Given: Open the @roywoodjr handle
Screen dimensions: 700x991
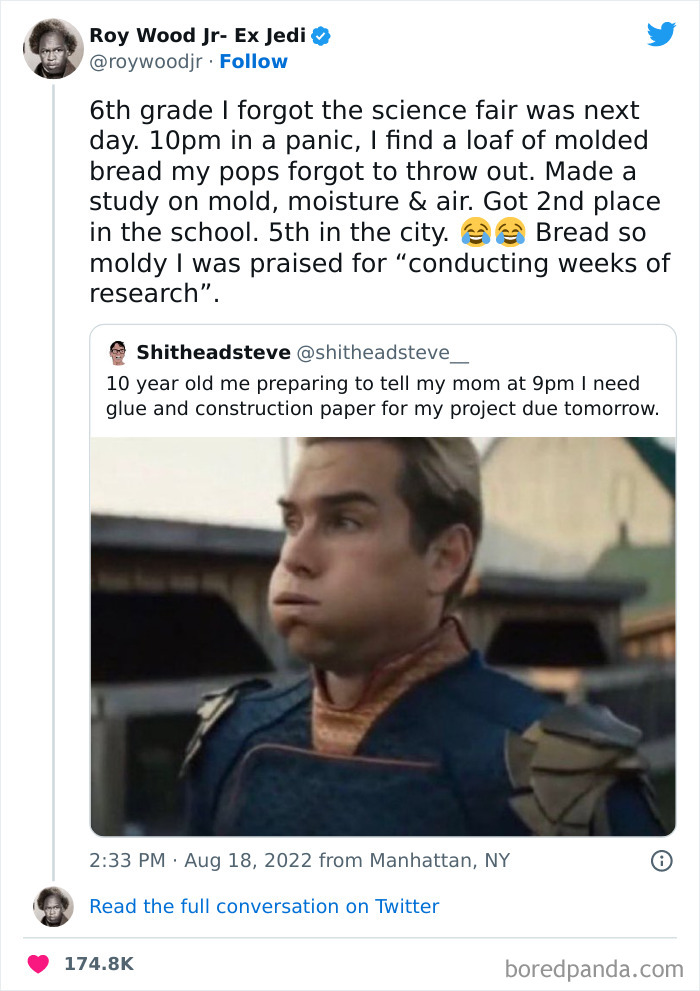Looking at the screenshot, I should click(146, 62).
